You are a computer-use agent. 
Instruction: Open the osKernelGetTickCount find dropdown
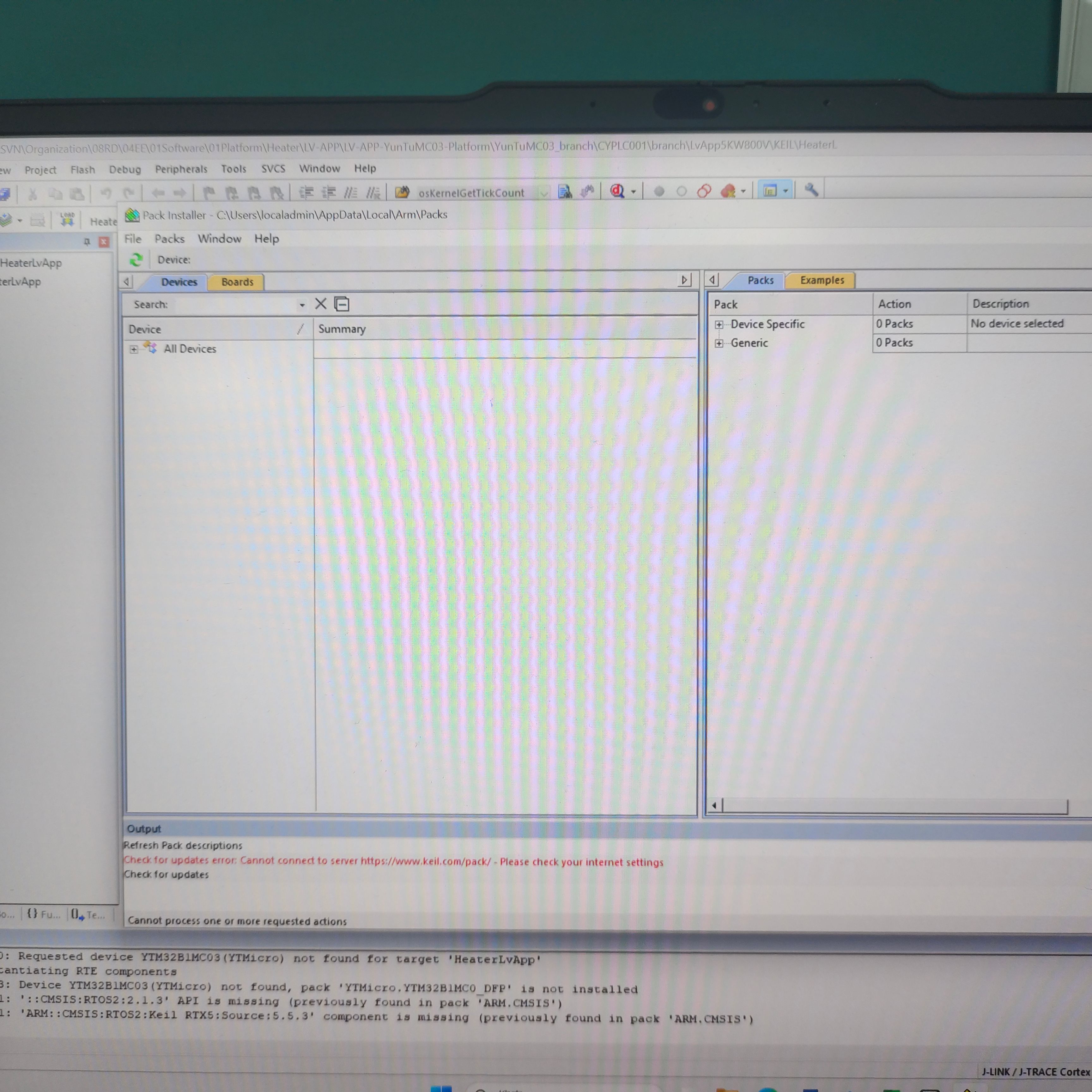543,193
